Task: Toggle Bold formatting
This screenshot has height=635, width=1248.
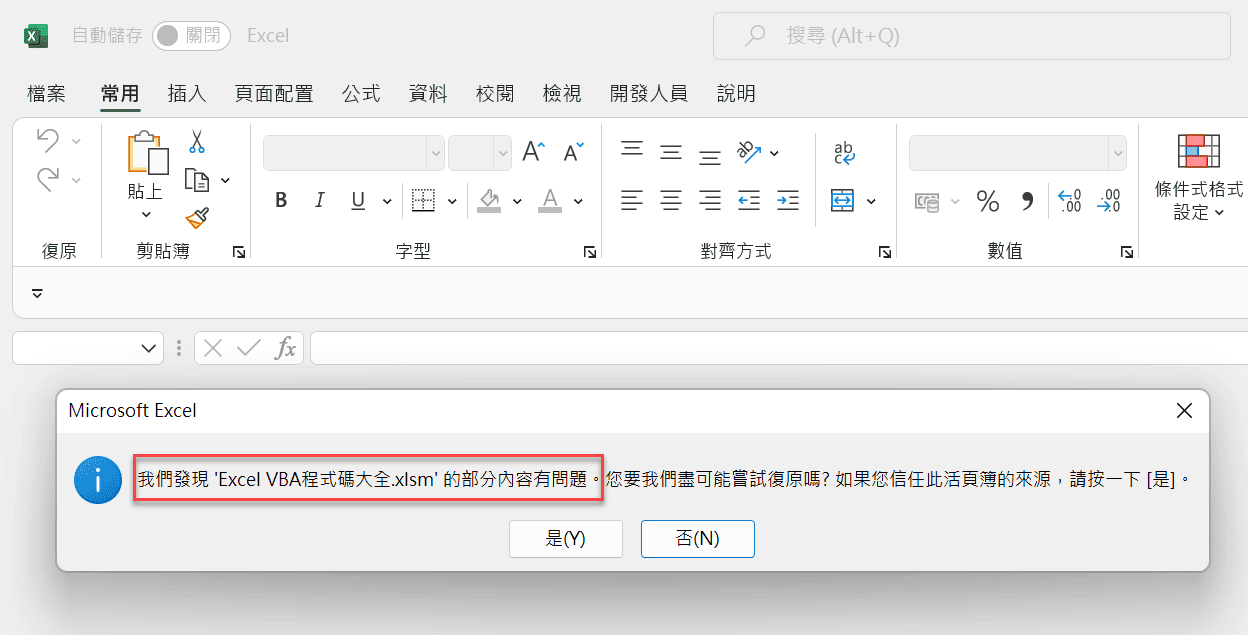Action: click(282, 200)
